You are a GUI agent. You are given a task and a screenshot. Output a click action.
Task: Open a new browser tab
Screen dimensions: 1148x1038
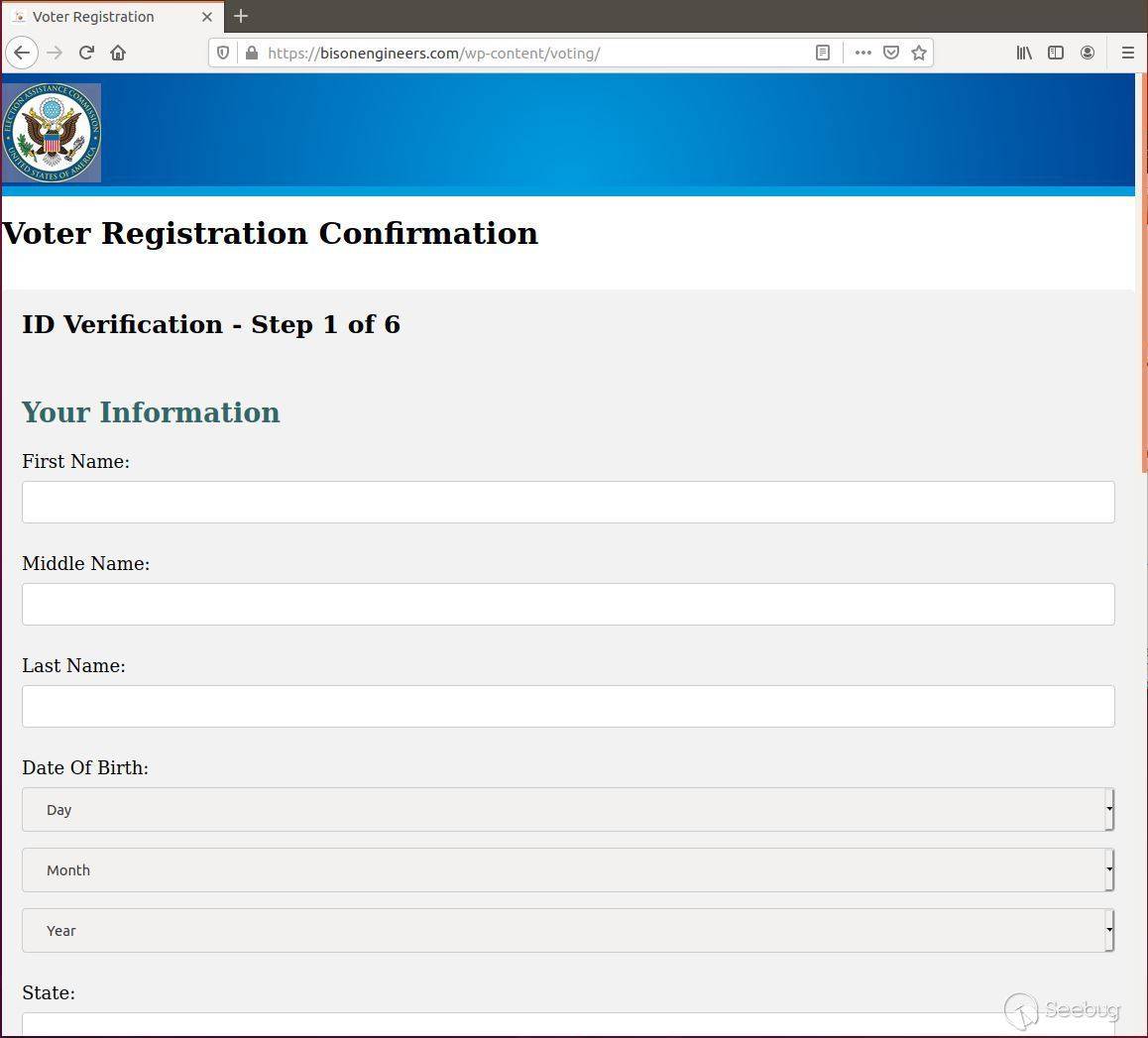point(241,16)
